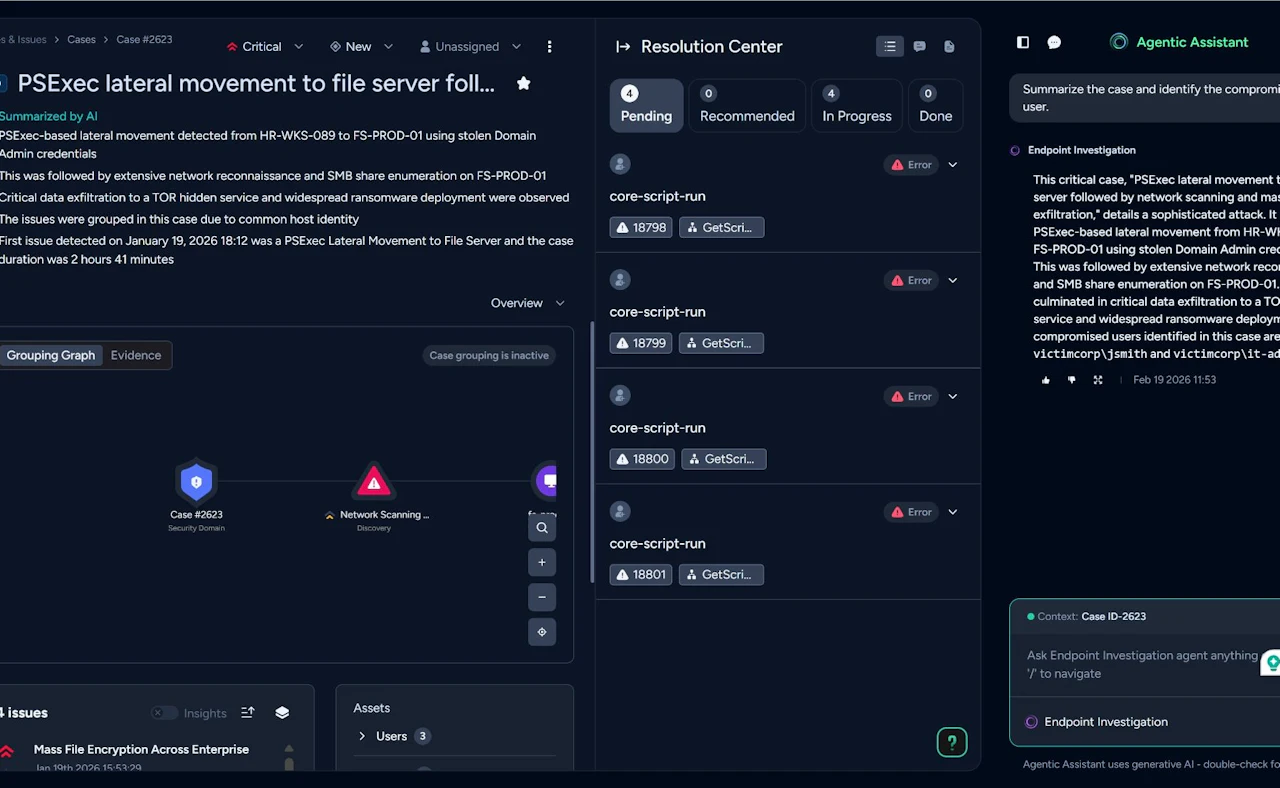Star the PSExec lateral movement case

523,83
